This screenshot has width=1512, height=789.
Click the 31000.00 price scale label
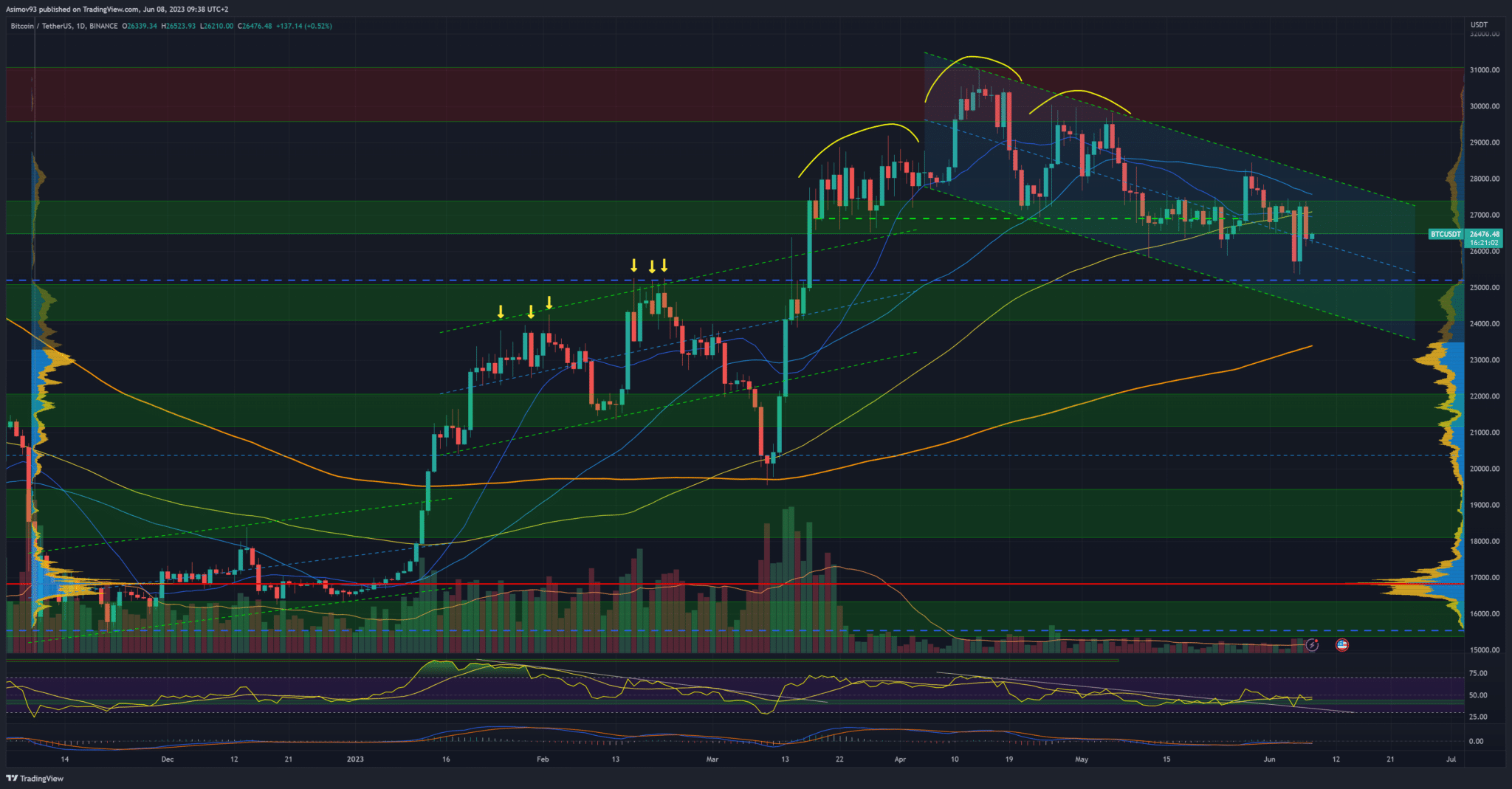[x=1485, y=70]
